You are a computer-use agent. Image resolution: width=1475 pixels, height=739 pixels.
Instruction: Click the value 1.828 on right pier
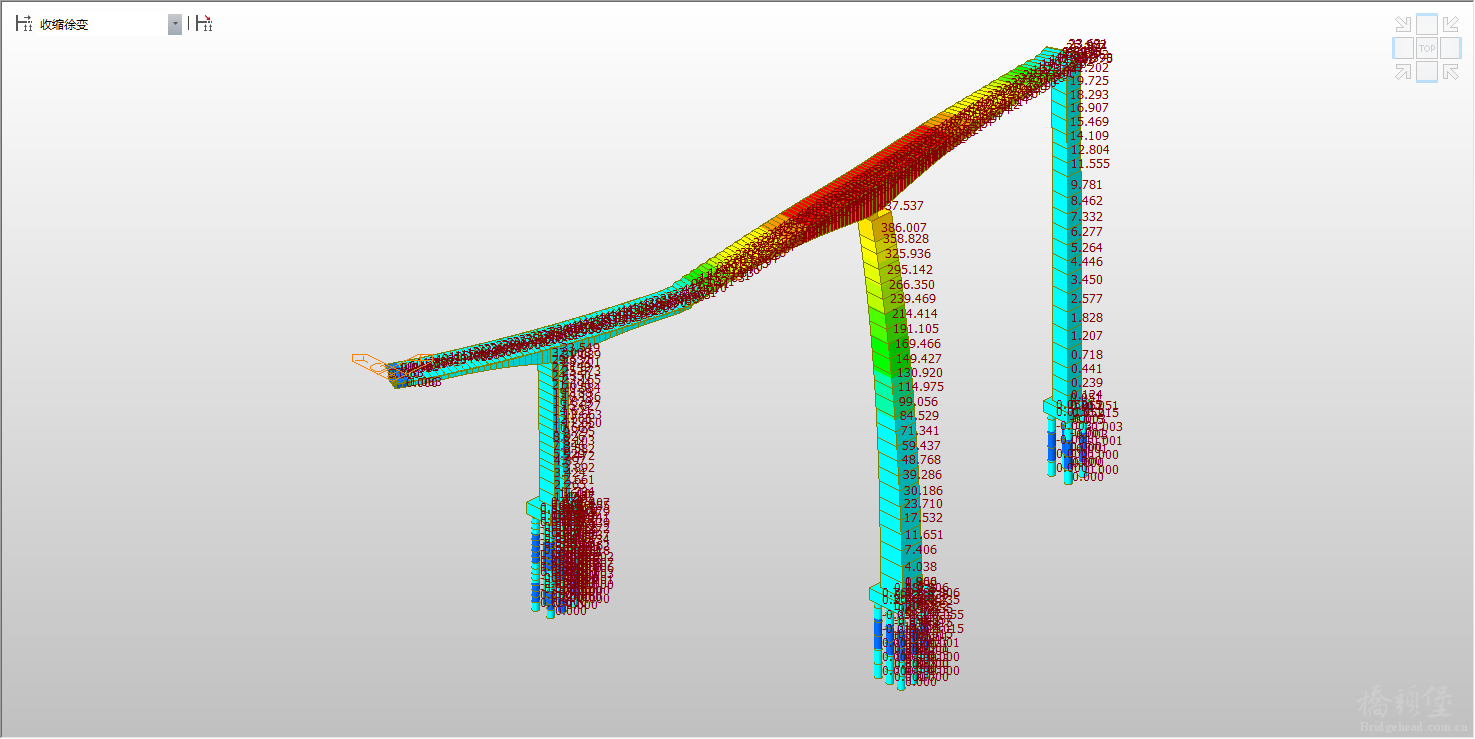(1087, 318)
